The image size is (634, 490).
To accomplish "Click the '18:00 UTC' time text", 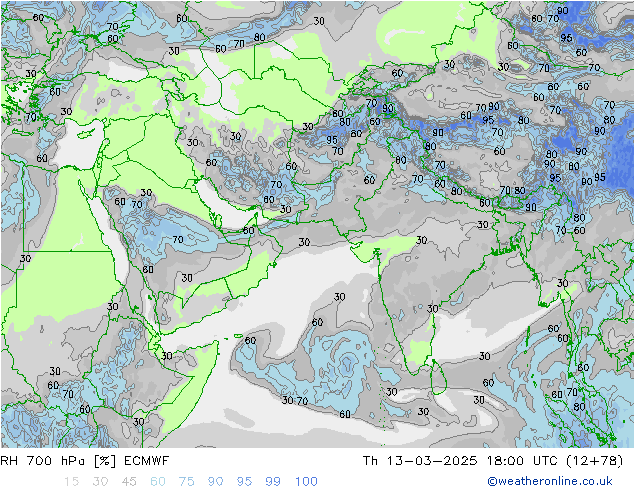I will (520, 461).
